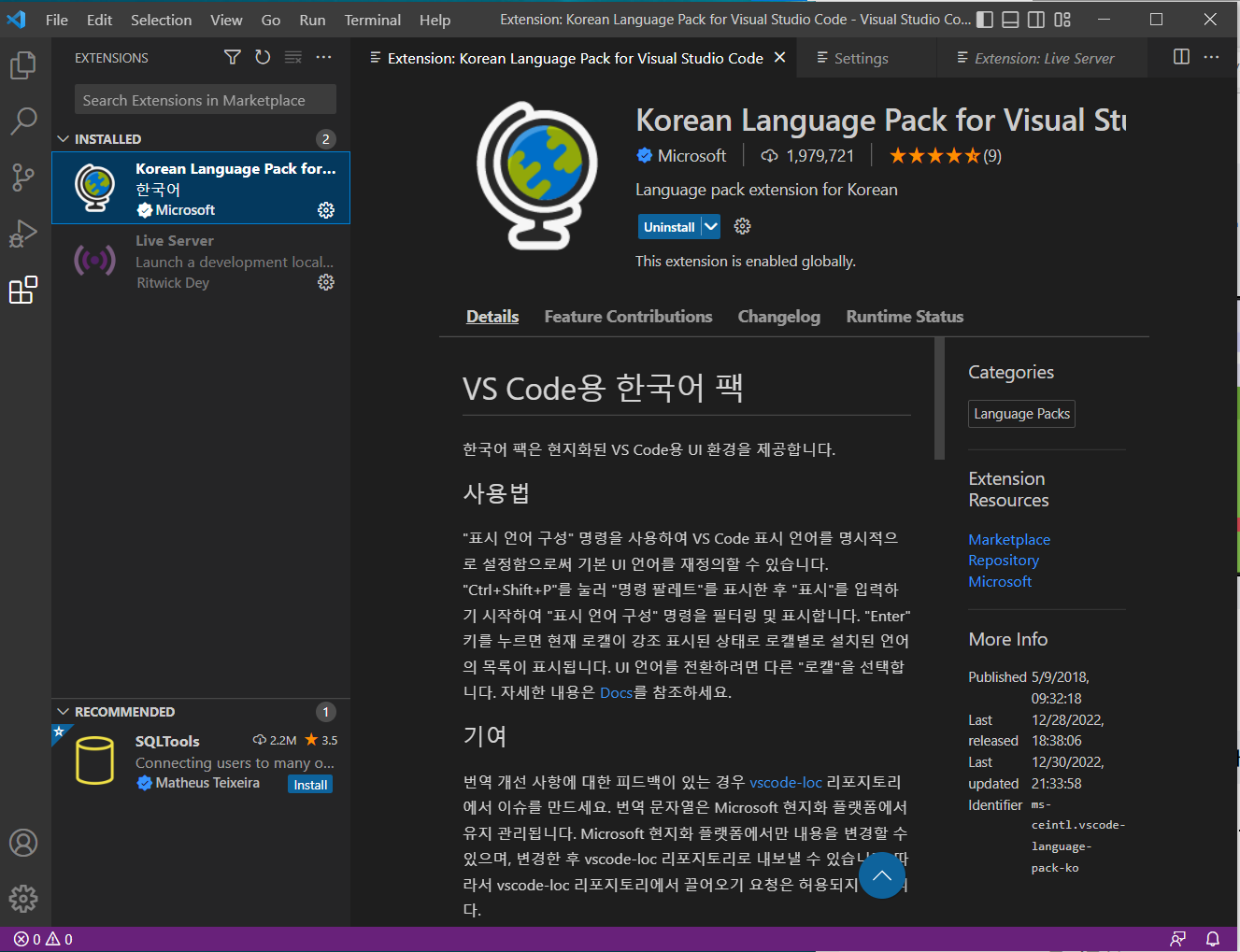Refresh the extensions list
Screen dimensions: 1240x952
point(263,58)
